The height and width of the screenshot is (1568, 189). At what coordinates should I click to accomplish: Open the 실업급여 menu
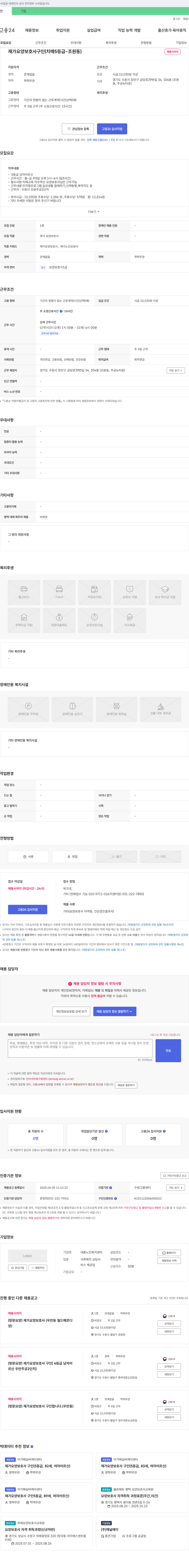click(94, 30)
